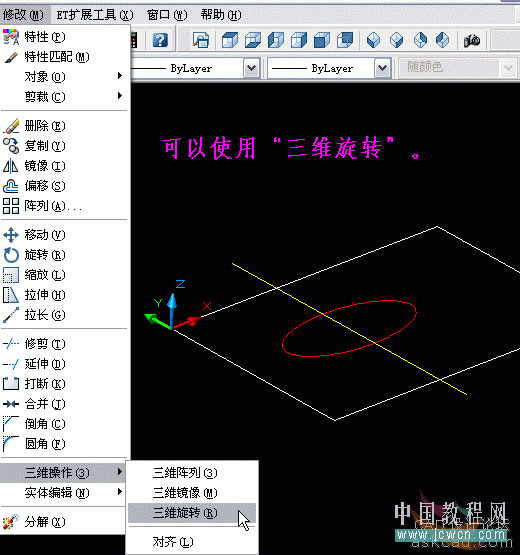Select 复制 (Y) copy command
This screenshot has height=555, width=520.
pos(65,146)
